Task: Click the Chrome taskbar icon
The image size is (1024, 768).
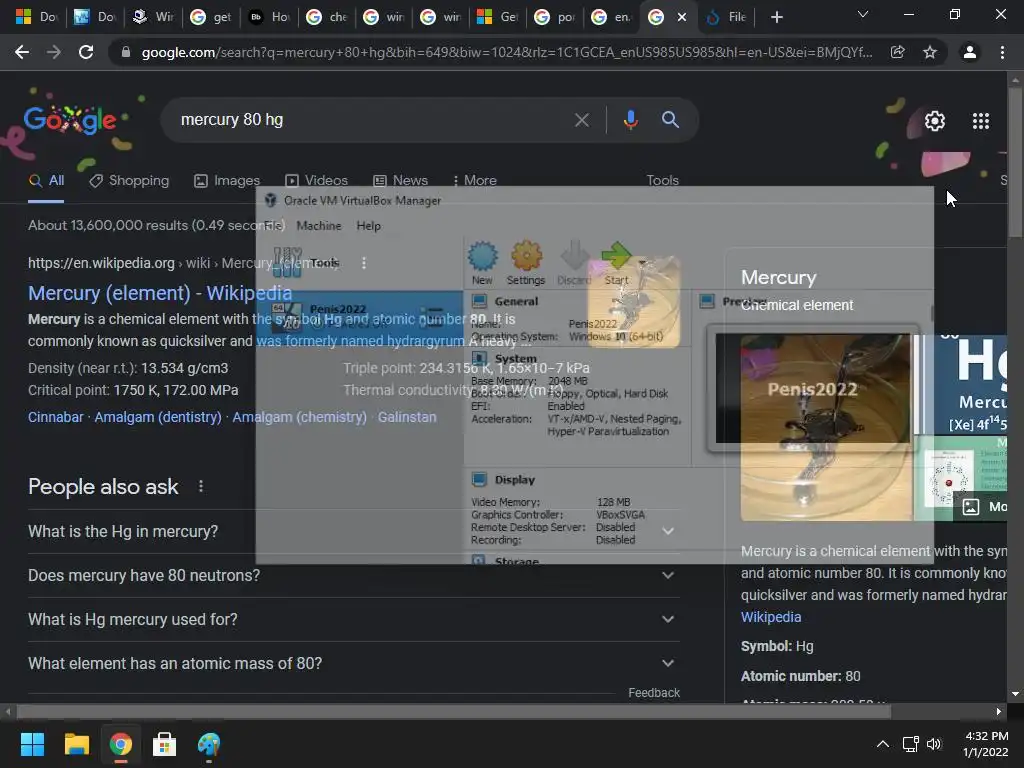Action: pos(120,744)
